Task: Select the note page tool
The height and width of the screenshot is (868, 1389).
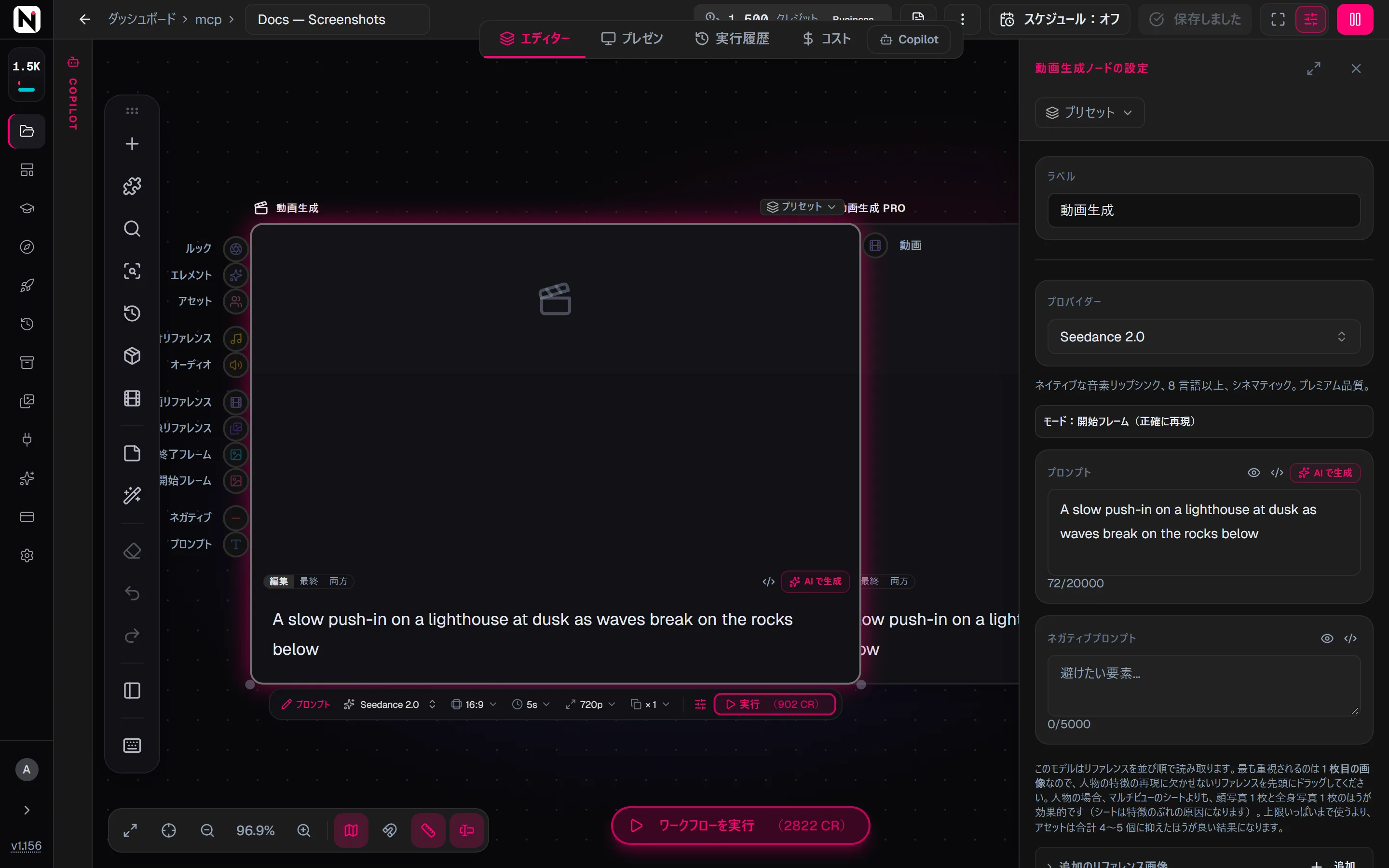Action: (x=132, y=453)
